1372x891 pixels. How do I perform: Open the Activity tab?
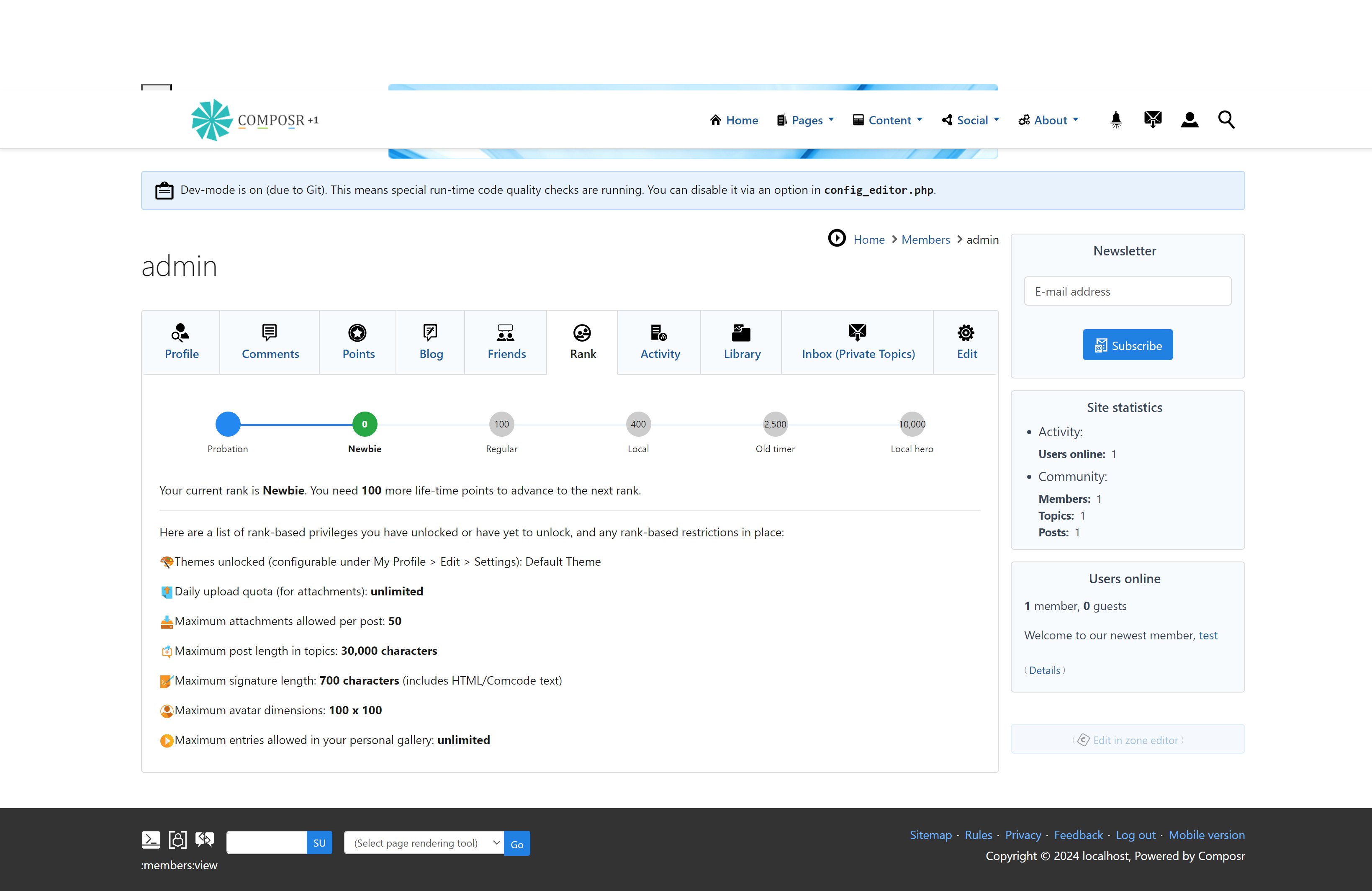[660, 342]
